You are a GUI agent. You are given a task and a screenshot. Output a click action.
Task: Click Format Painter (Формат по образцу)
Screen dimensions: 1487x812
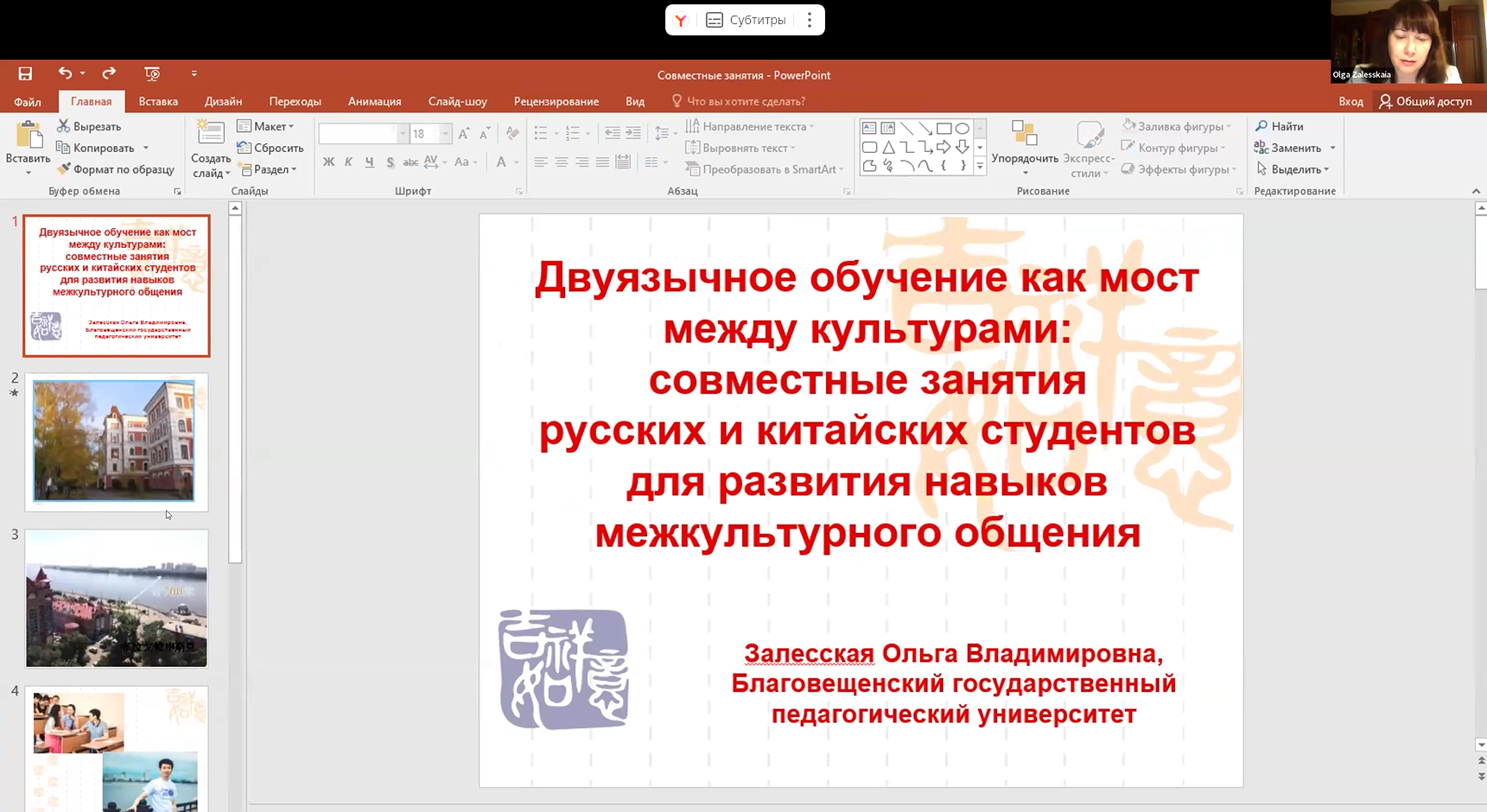coord(115,169)
